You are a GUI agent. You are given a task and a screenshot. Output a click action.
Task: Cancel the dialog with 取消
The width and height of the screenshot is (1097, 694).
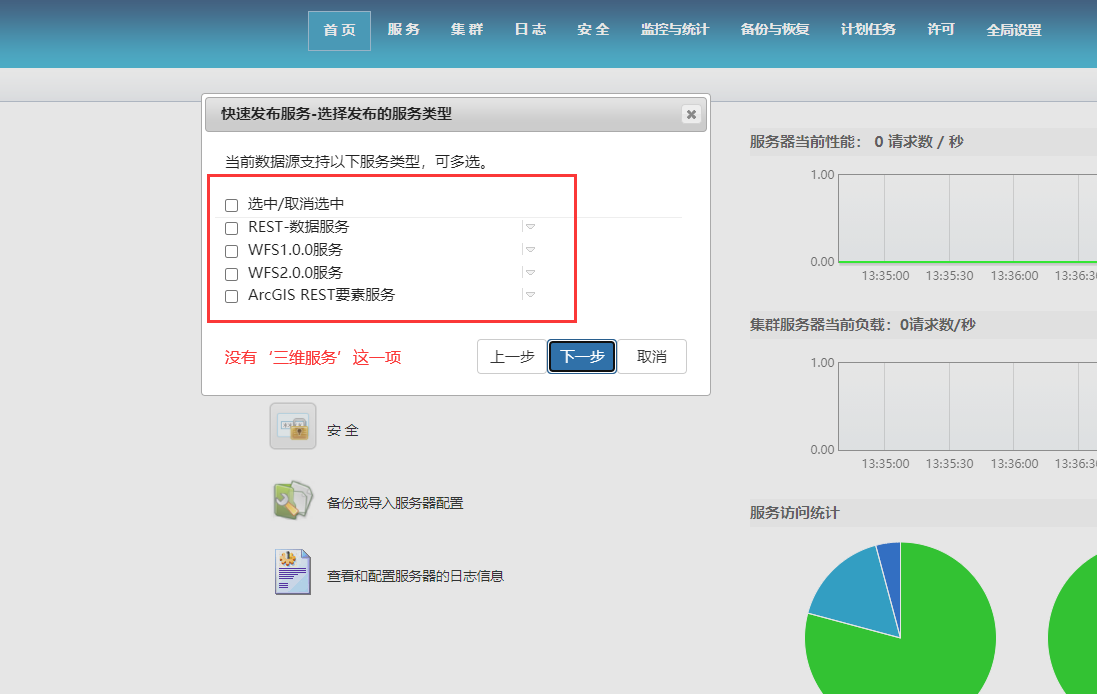point(652,357)
